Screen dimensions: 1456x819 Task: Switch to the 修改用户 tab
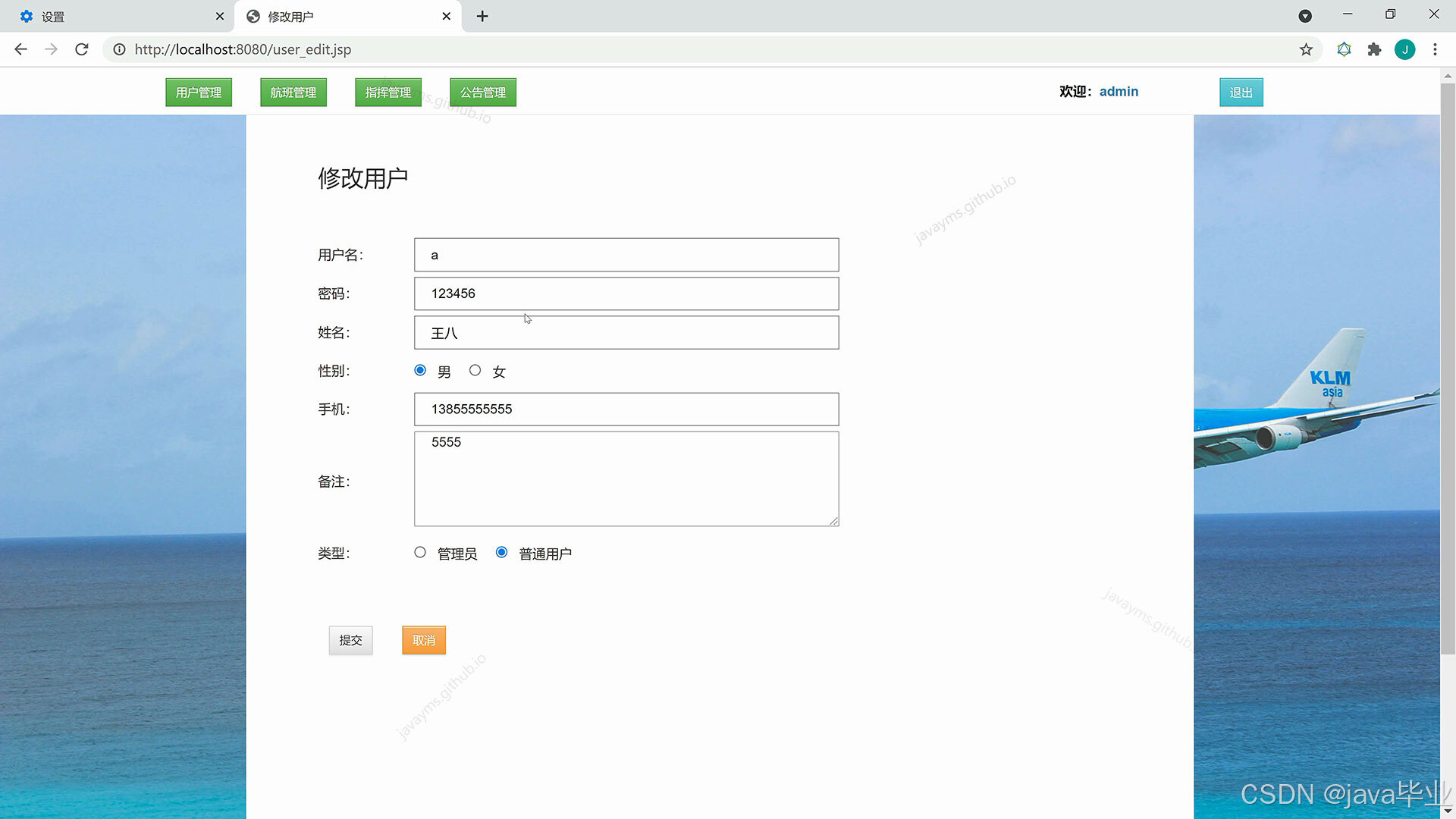tap(347, 16)
